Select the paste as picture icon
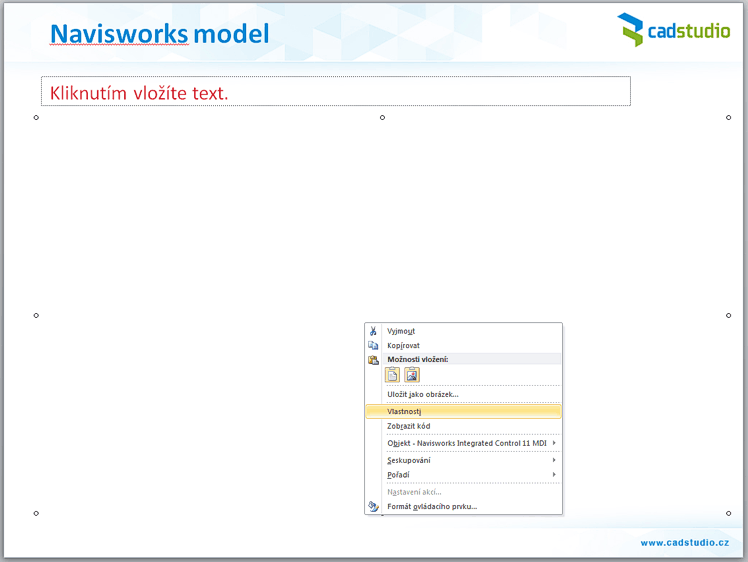748x562 pixels. click(412, 375)
